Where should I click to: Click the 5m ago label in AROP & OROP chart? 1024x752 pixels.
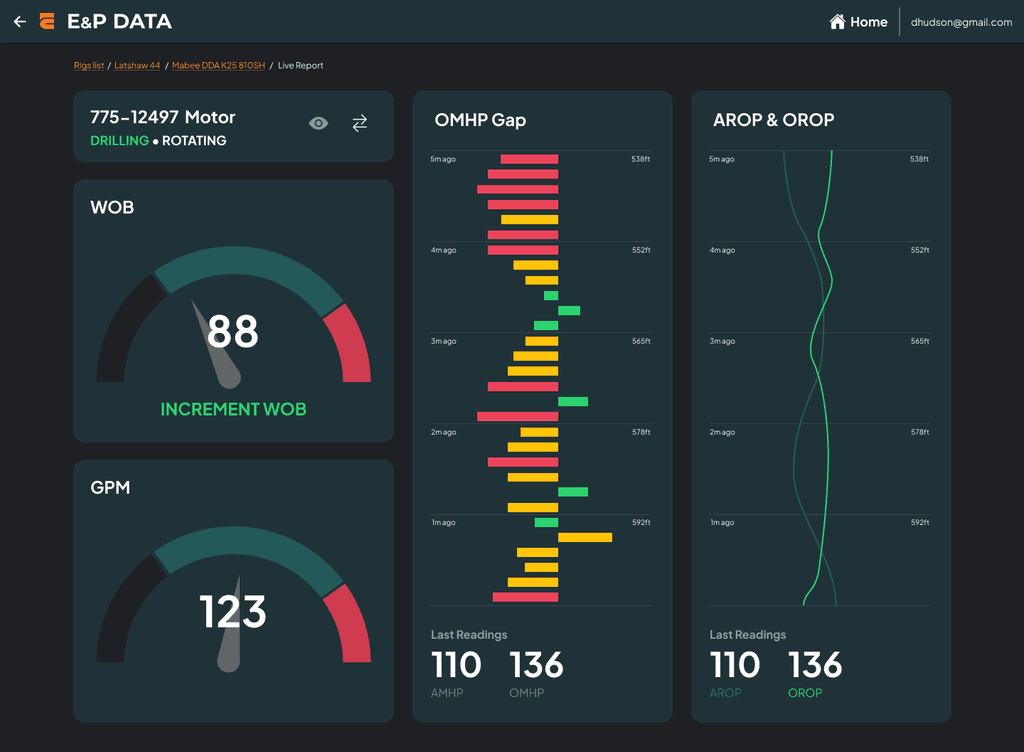click(x=722, y=159)
